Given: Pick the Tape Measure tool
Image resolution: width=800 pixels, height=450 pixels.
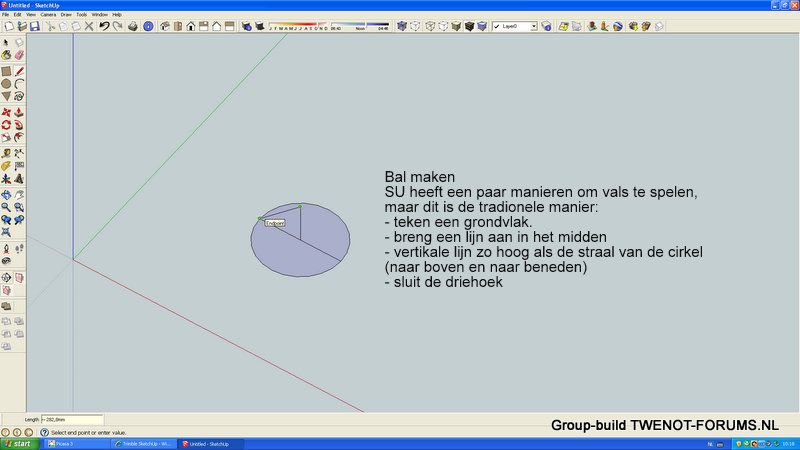Looking at the screenshot, I should coord(6,154).
